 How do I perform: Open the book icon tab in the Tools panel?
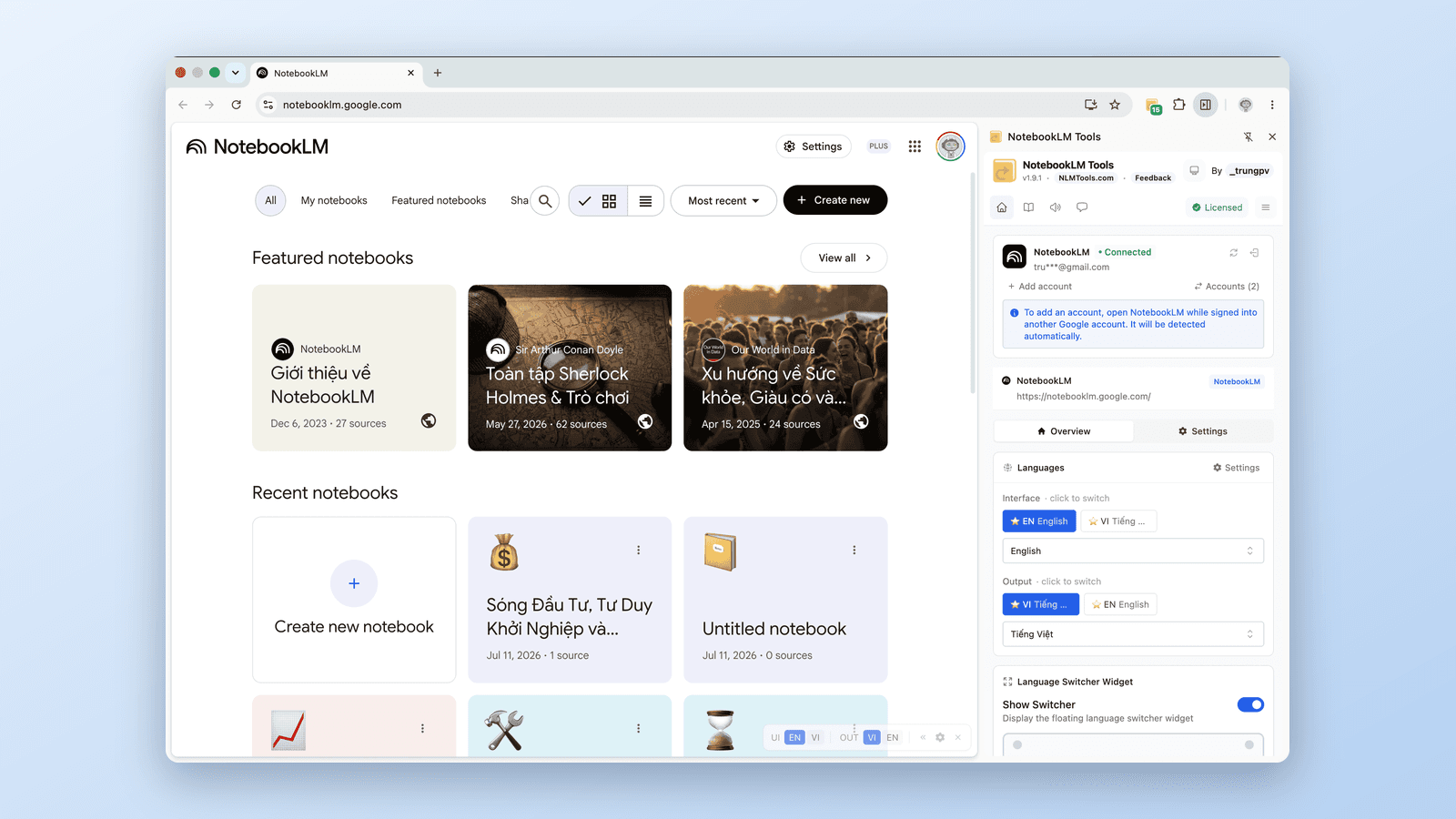tap(1028, 207)
